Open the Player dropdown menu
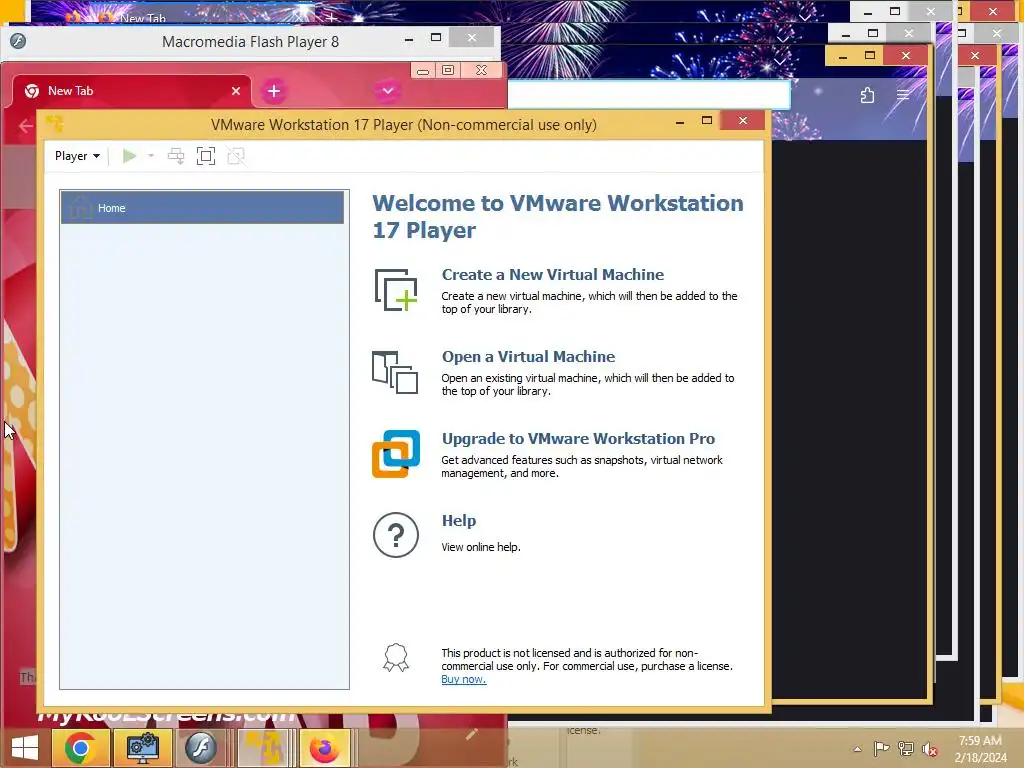The height and width of the screenshot is (768, 1024). 77,156
